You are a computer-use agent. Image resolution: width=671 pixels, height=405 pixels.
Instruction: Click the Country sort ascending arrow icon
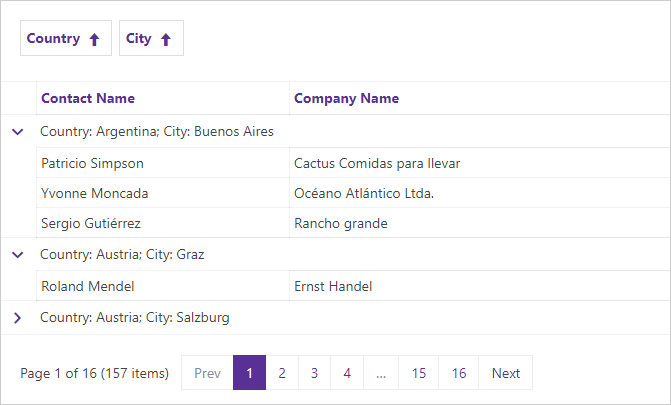coord(95,39)
